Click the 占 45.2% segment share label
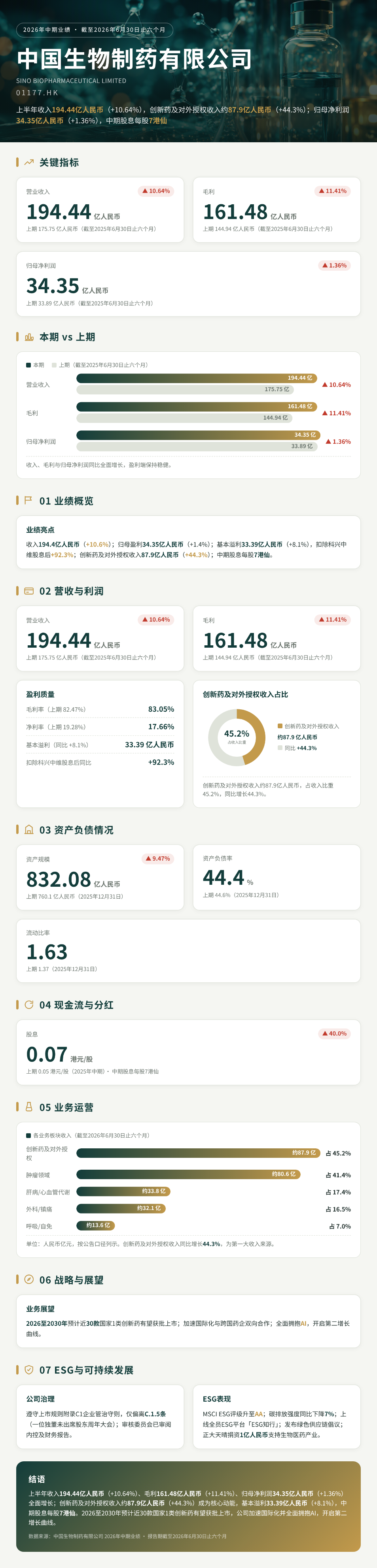The image size is (377, 1568). point(338,1153)
